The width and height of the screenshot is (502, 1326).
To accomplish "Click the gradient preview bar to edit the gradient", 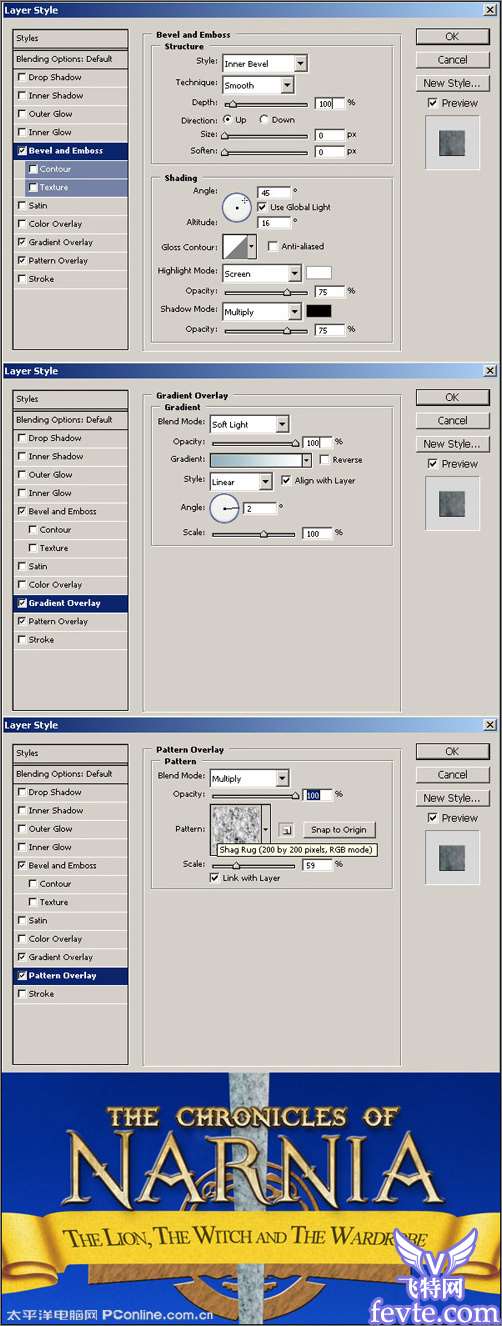I will pyautogui.click(x=255, y=460).
